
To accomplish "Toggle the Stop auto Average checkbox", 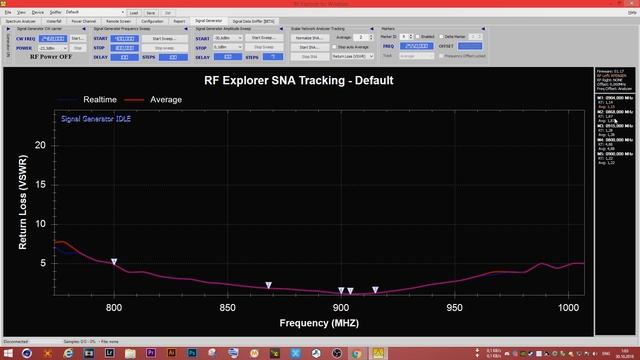I will point(334,47).
